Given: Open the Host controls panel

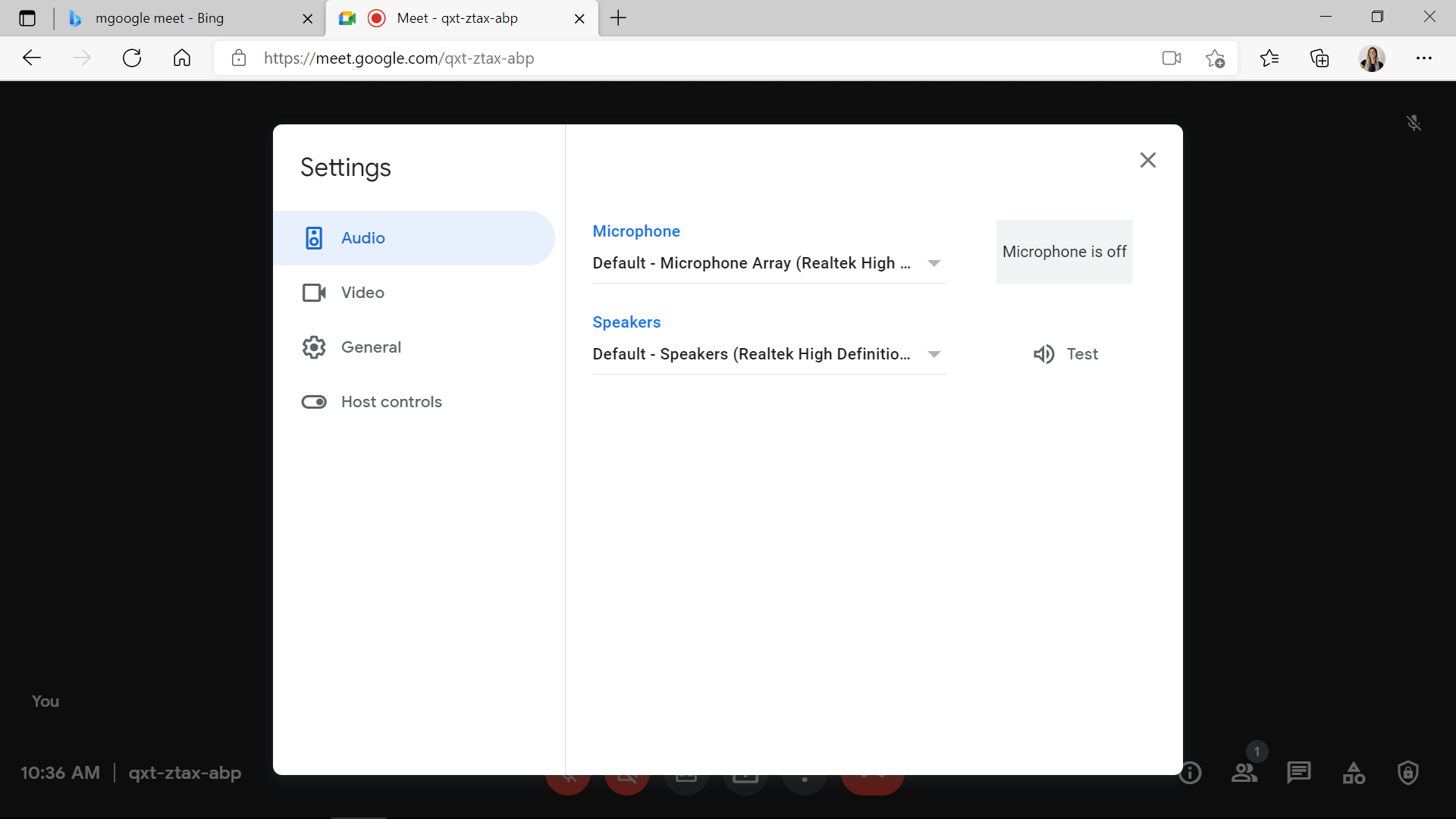Looking at the screenshot, I should pyautogui.click(x=391, y=401).
